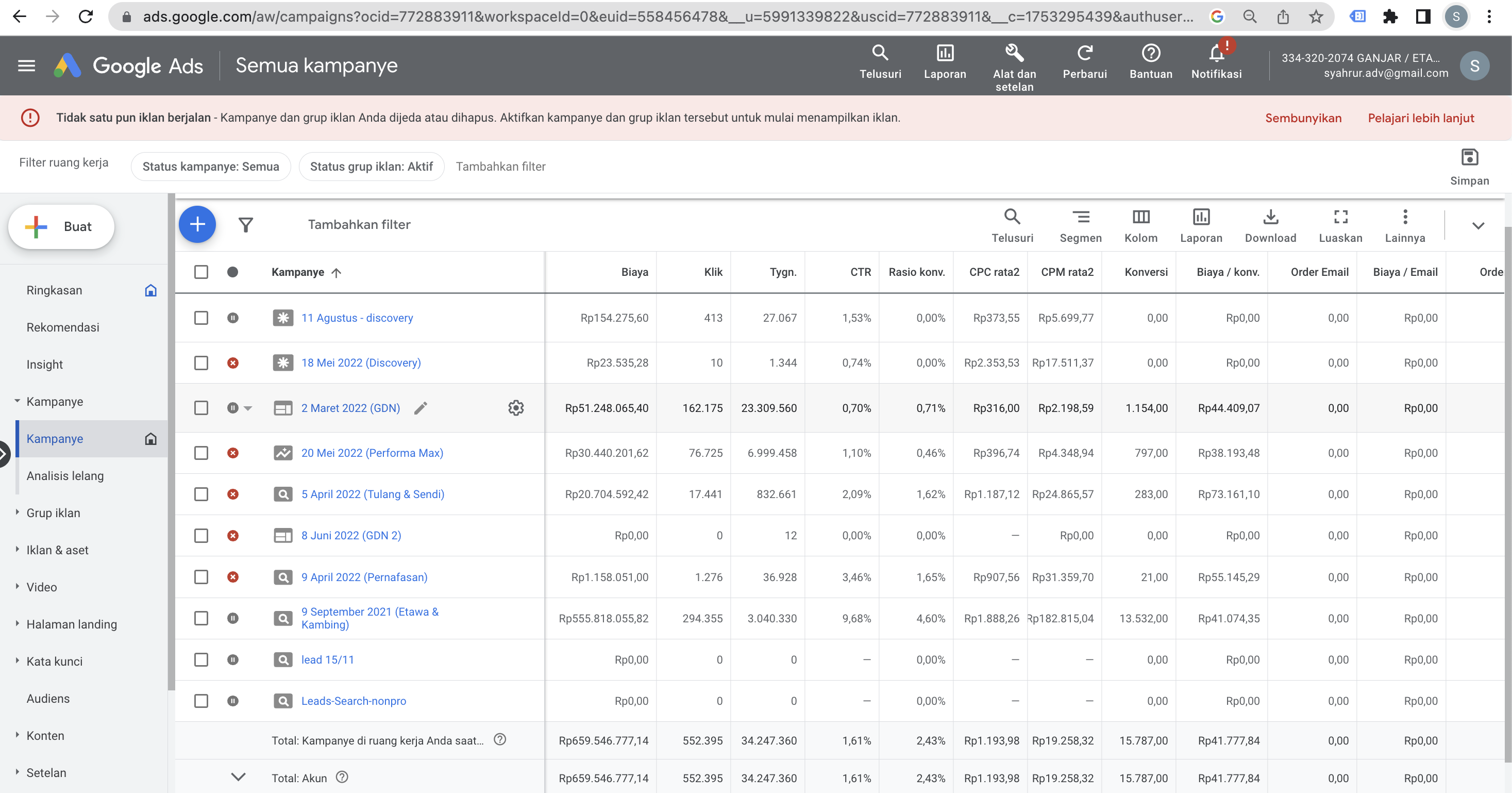Open the 9 April 2022 Pernafasan campaign

pyautogui.click(x=364, y=577)
